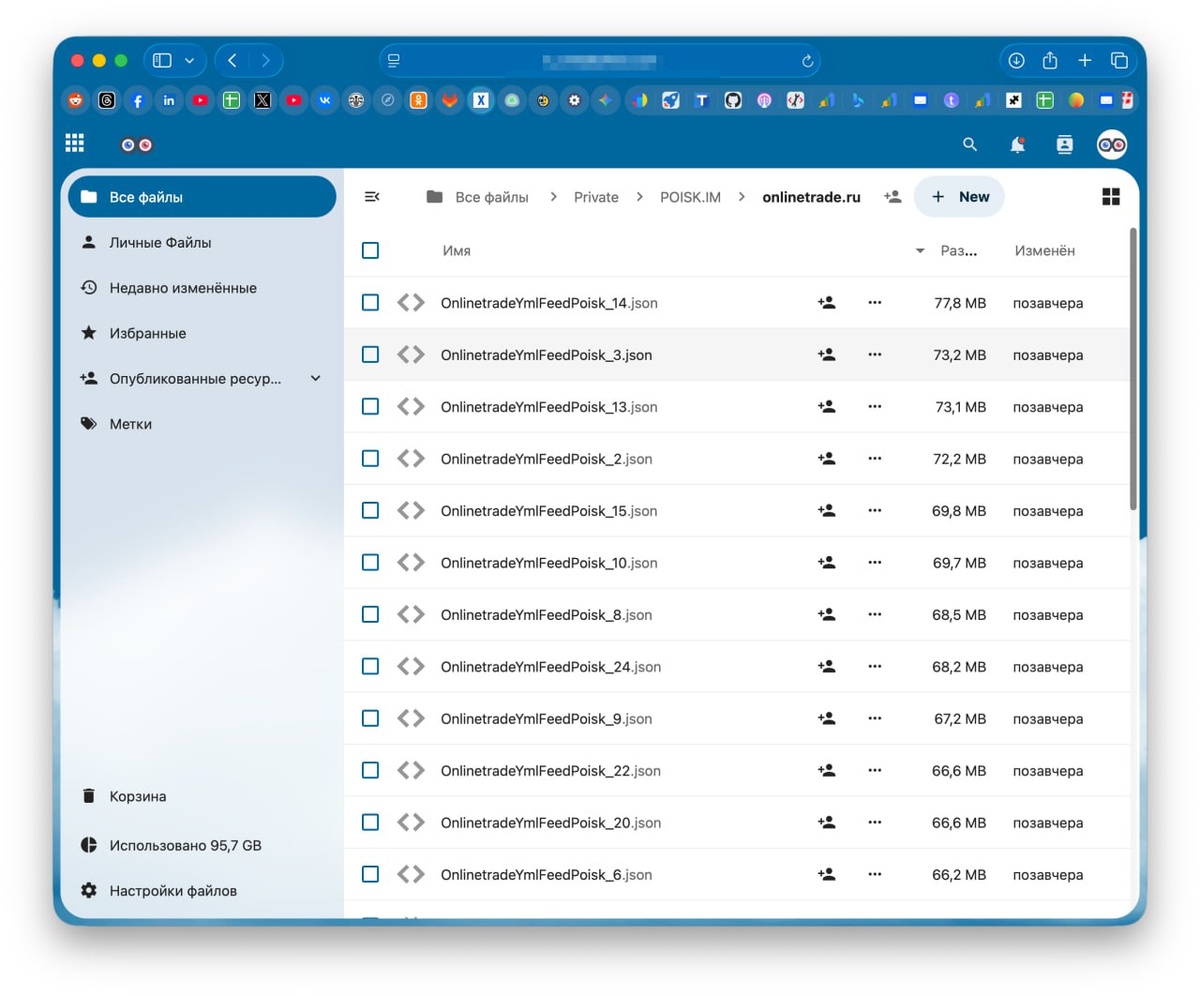Open the Safari sidebar dropdown arrow
The image size is (1200, 996).
click(189, 61)
